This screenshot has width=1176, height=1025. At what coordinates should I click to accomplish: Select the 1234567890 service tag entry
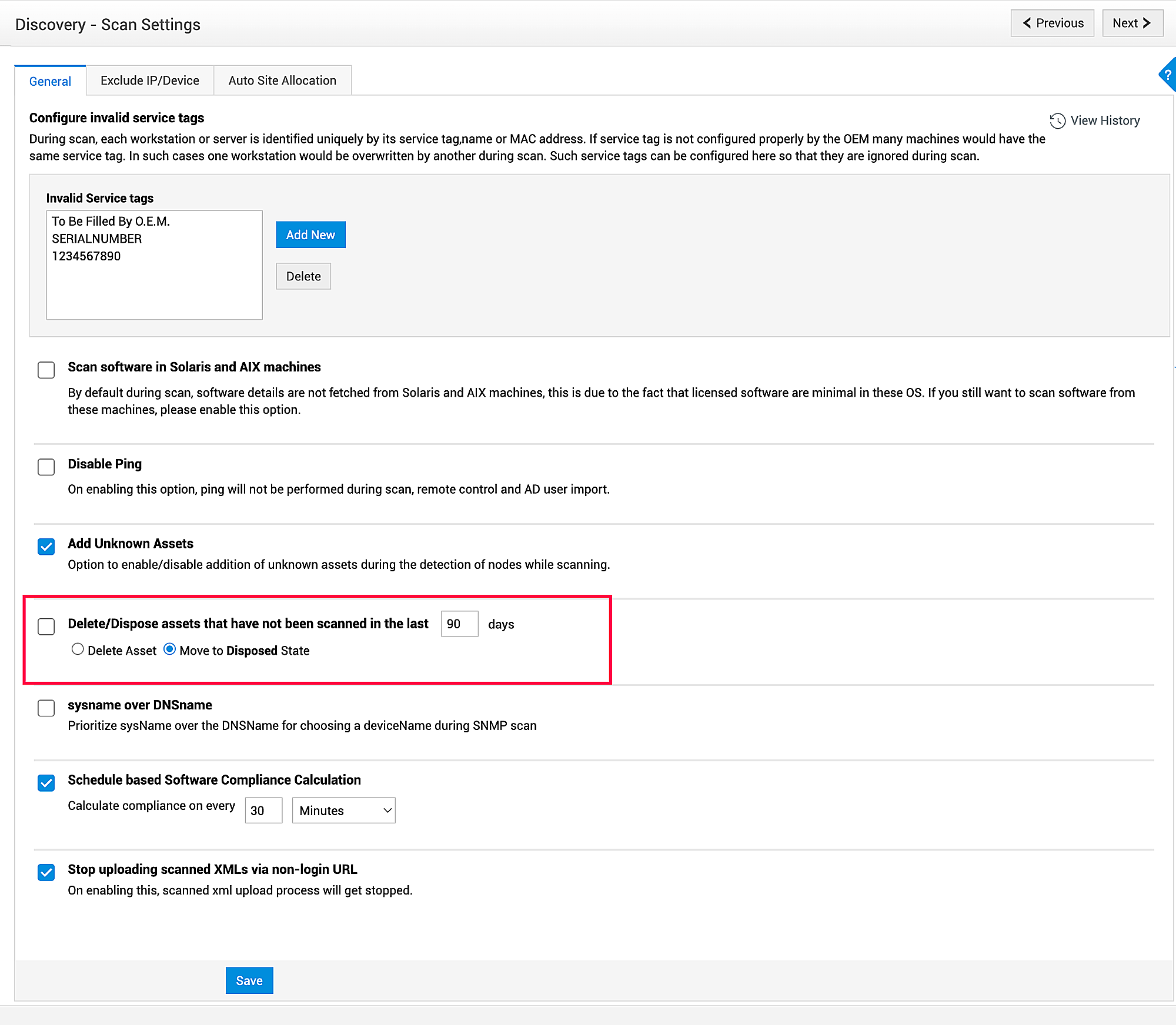86,256
